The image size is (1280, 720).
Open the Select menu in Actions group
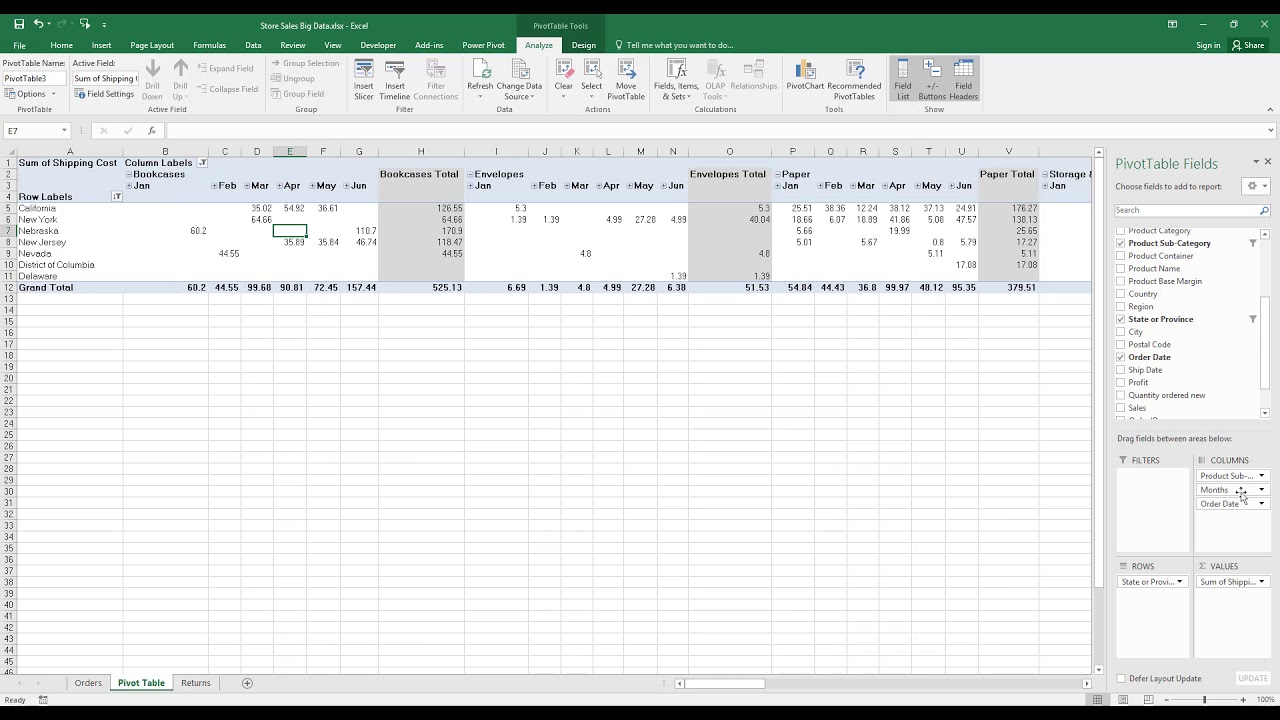pyautogui.click(x=592, y=80)
